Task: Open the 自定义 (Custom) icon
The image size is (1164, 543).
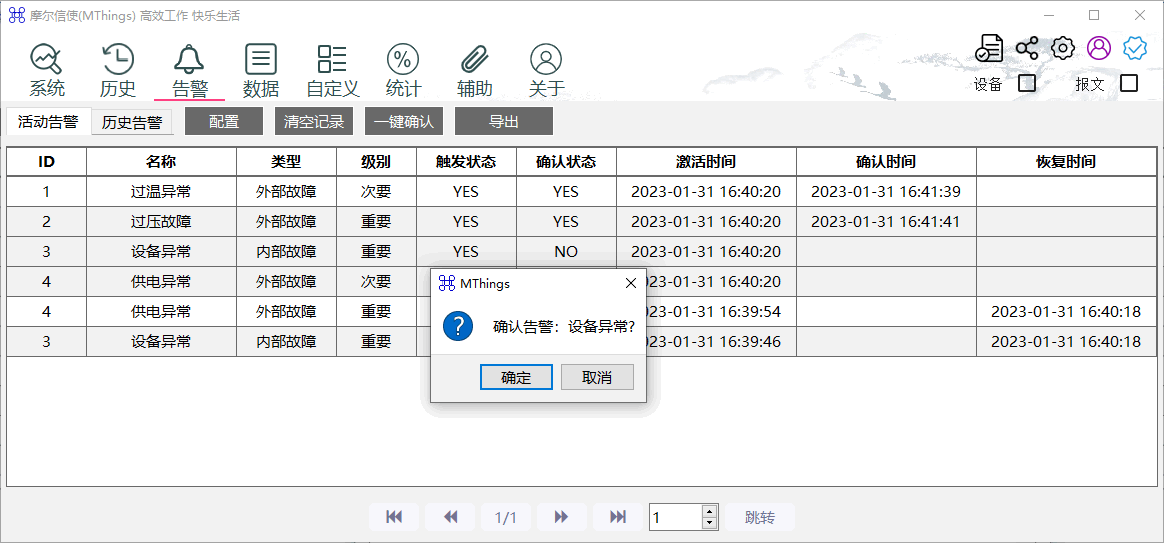Action: point(332,60)
